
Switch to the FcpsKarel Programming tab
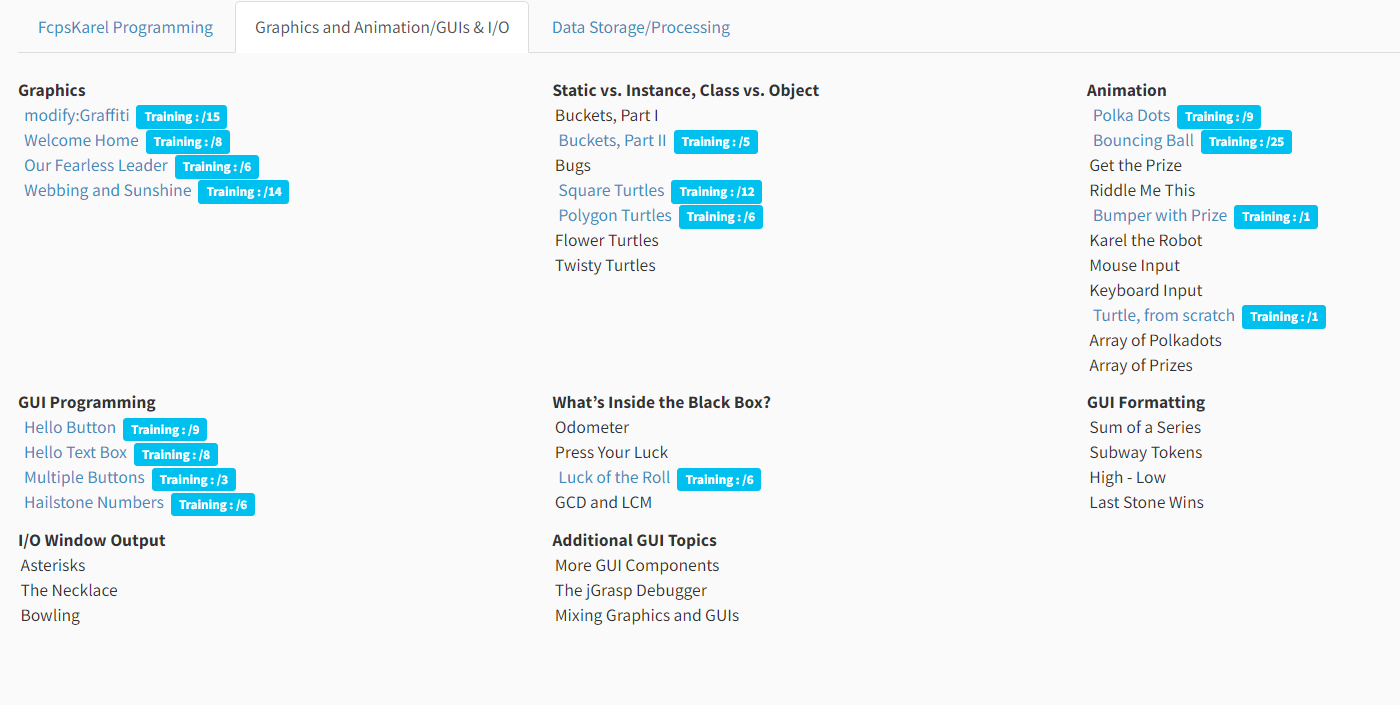125,27
